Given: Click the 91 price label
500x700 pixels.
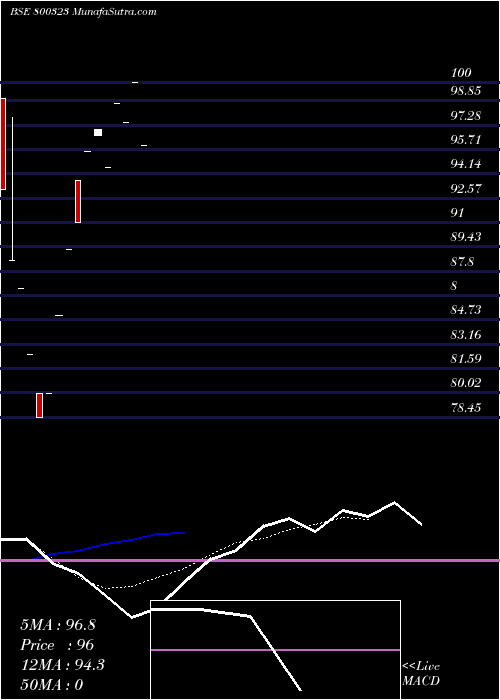Looking at the screenshot, I should [x=457, y=213].
